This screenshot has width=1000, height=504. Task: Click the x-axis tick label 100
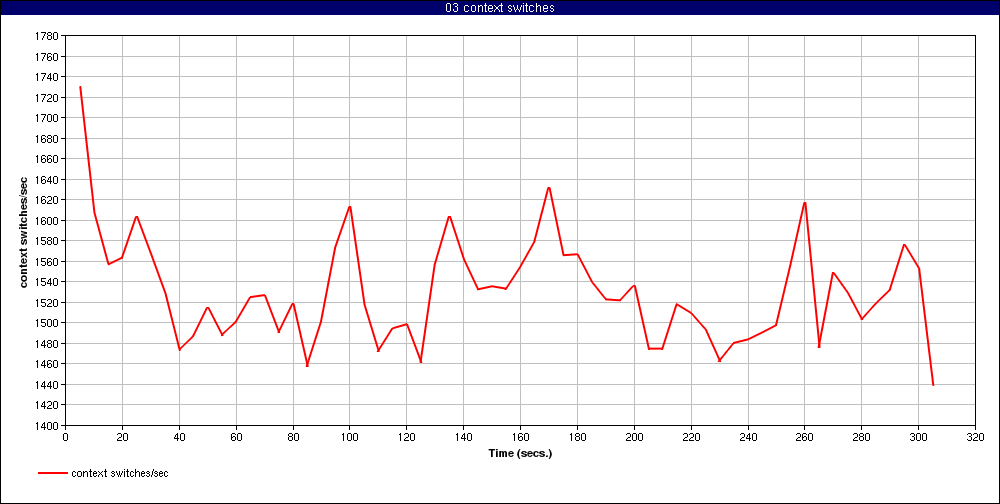pos(349,438)
